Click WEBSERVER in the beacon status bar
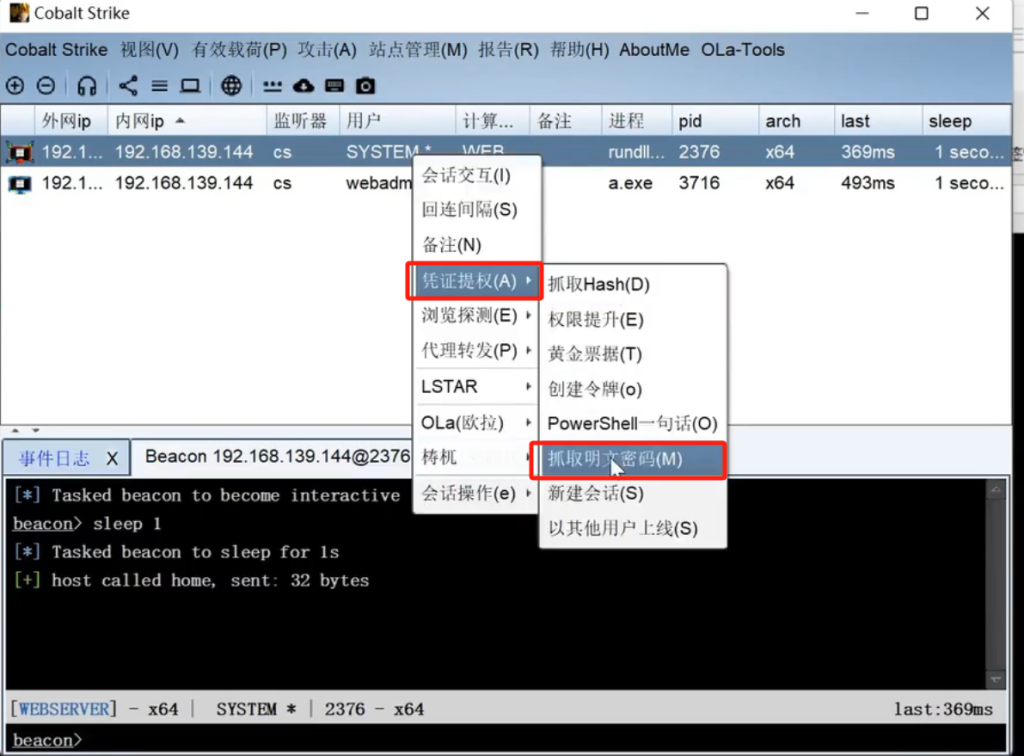This screenshot has height=756, width=1024. click(63, 709)
